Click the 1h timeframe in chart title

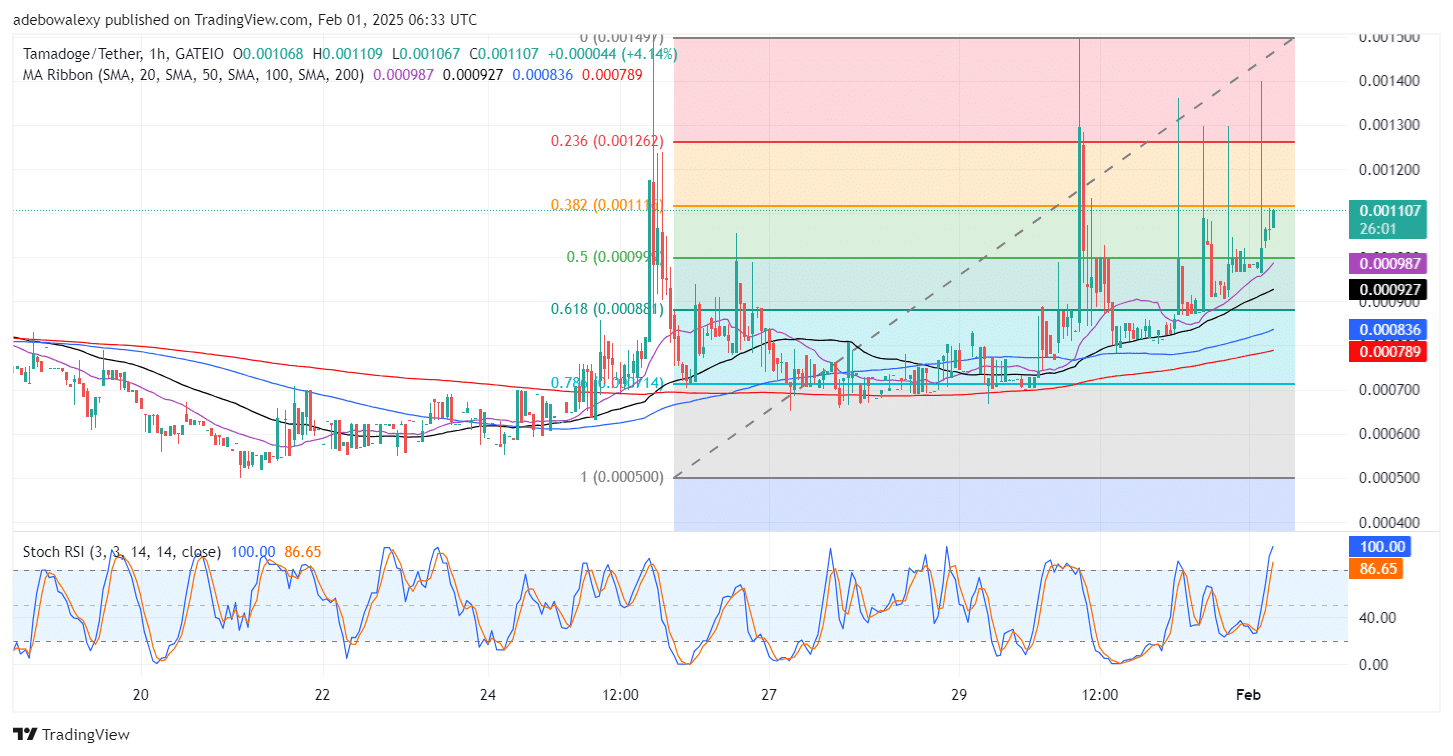click(x=159, y=54)
